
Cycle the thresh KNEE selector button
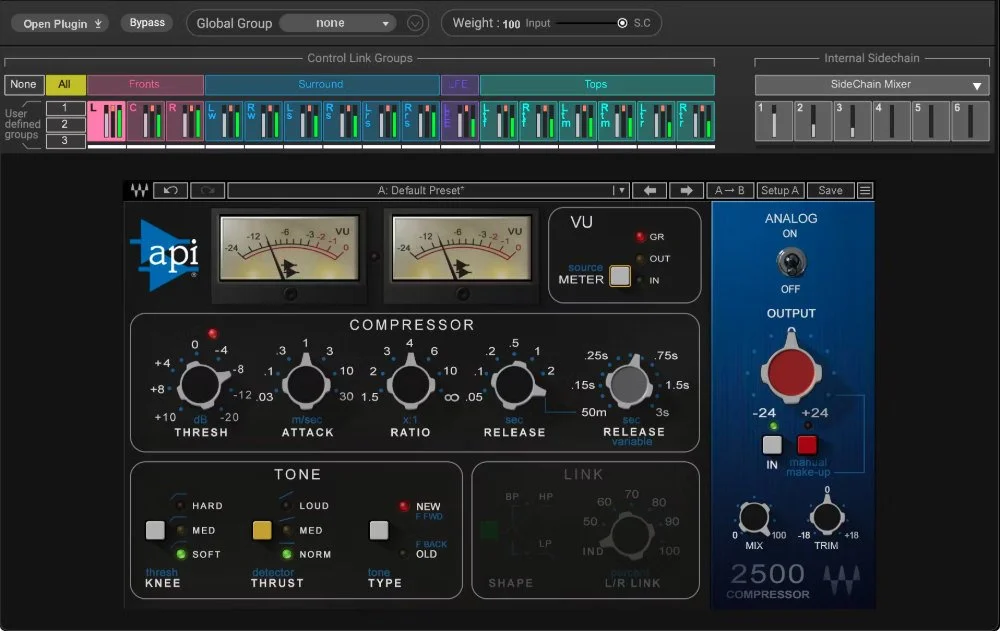click(x=155, y=530)
